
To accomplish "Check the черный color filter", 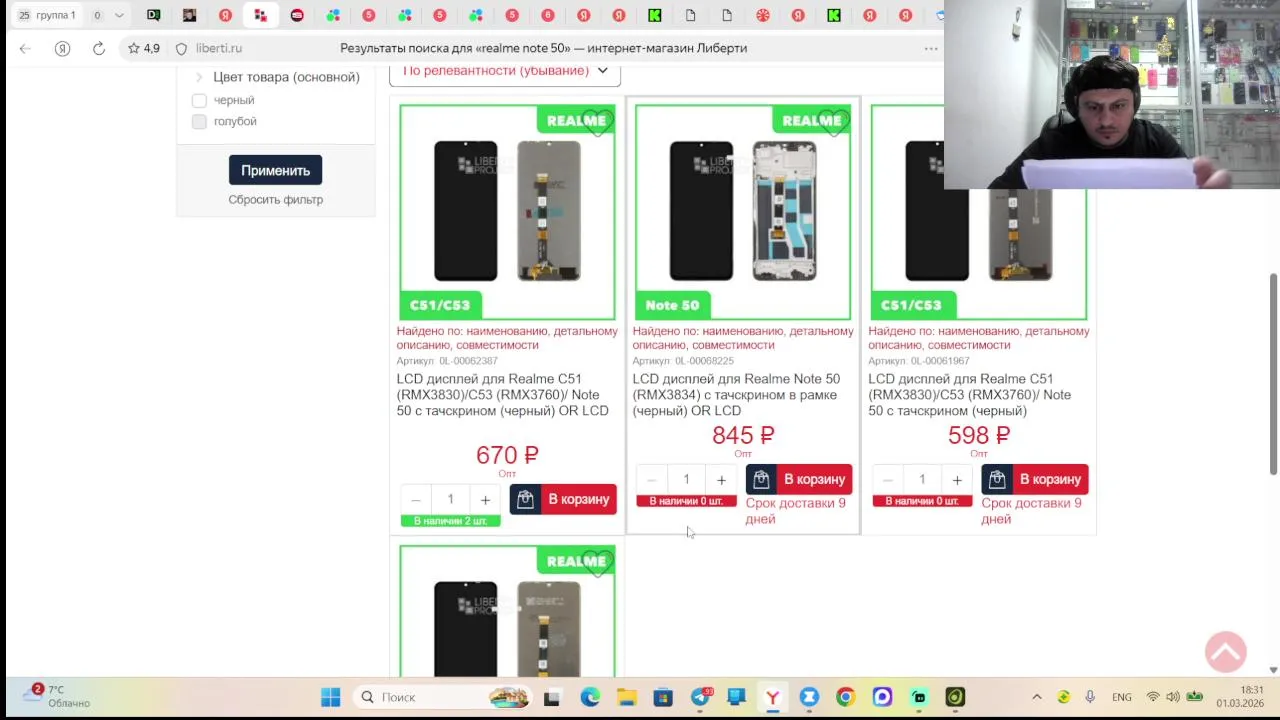I will point(199,100).
